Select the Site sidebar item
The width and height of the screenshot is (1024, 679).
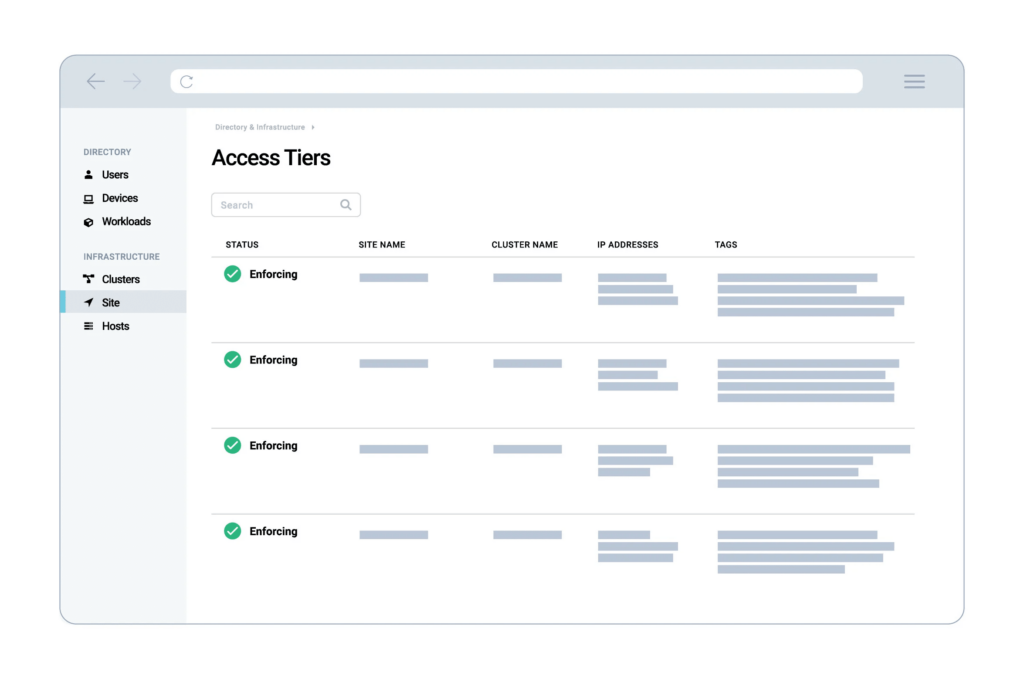click(x=123, y=302)
